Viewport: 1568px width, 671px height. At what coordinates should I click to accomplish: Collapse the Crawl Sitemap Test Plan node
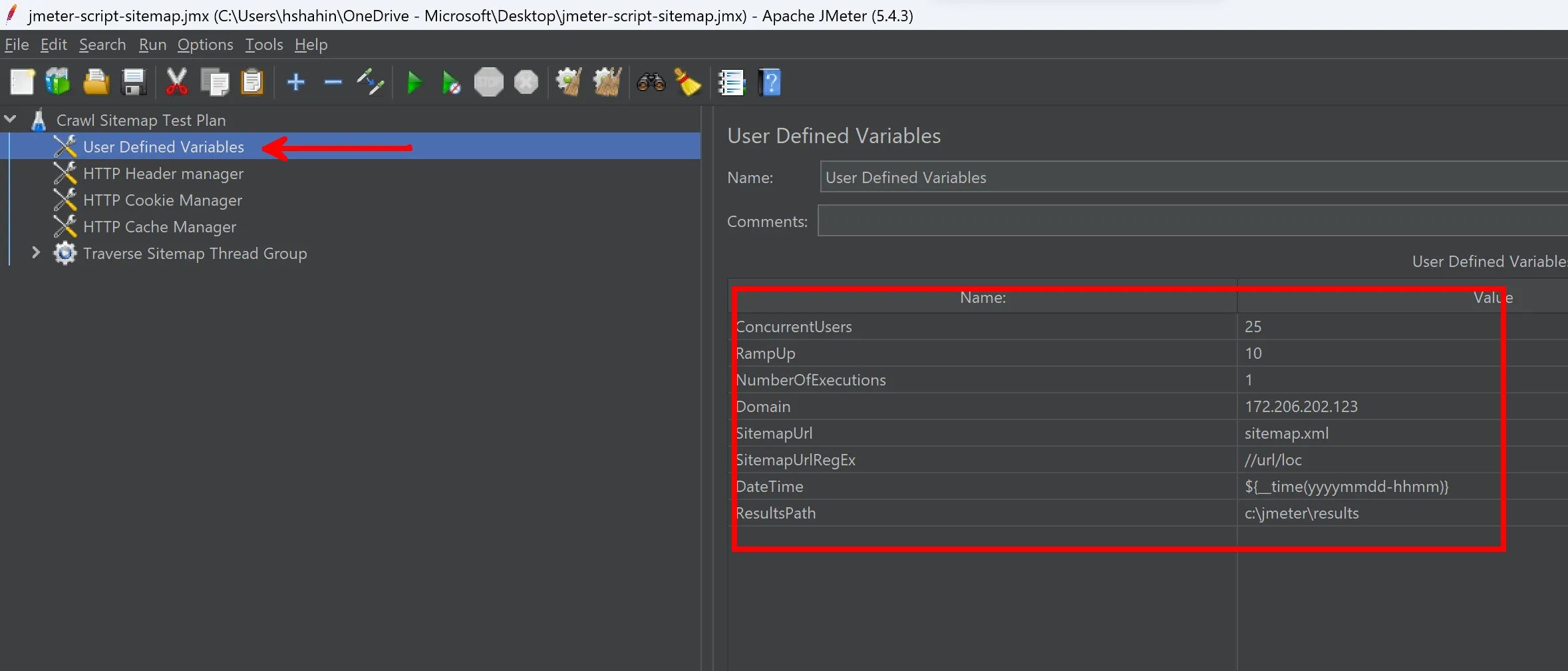11,120
